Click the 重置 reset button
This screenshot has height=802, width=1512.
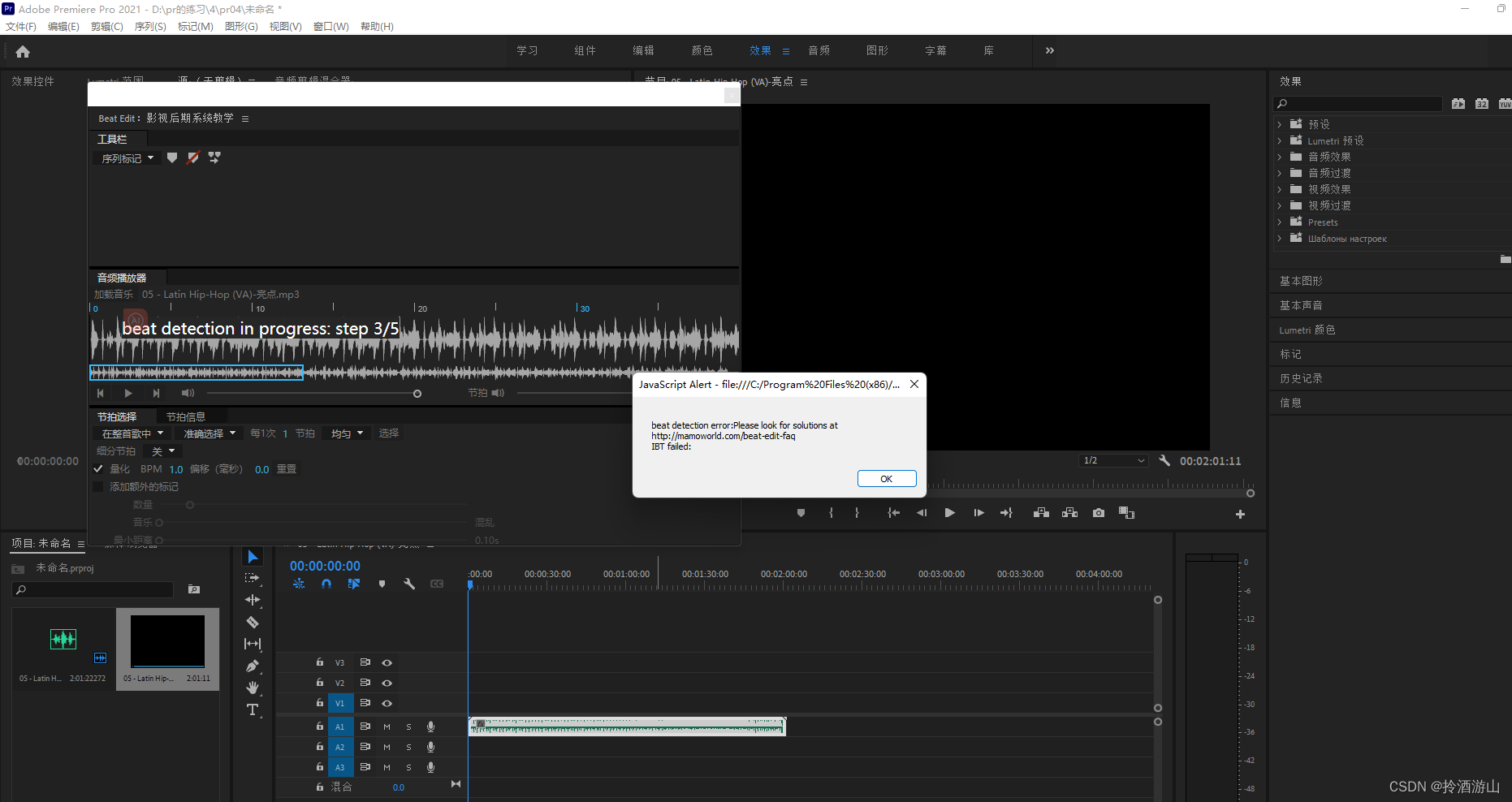coord(287,469)
